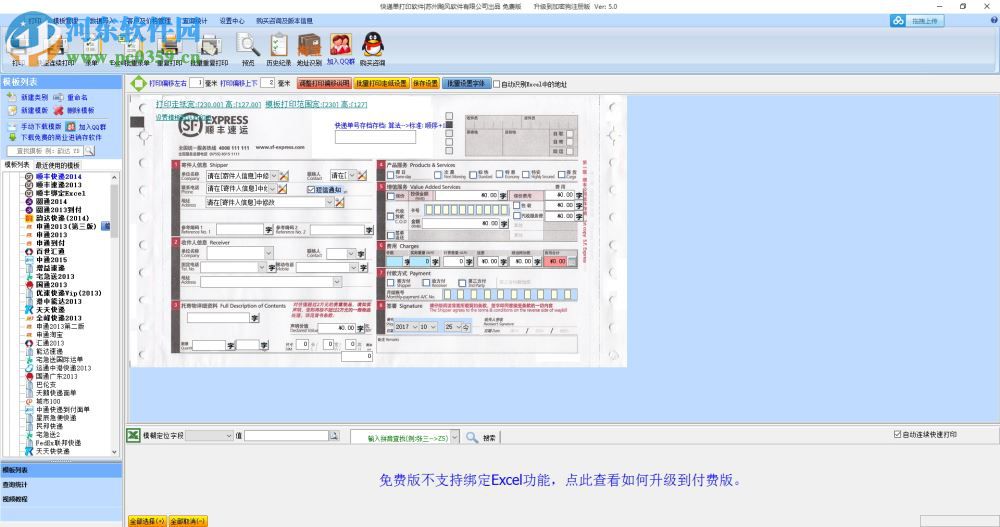Edit shipper company field pencil icon

(284, 175)
